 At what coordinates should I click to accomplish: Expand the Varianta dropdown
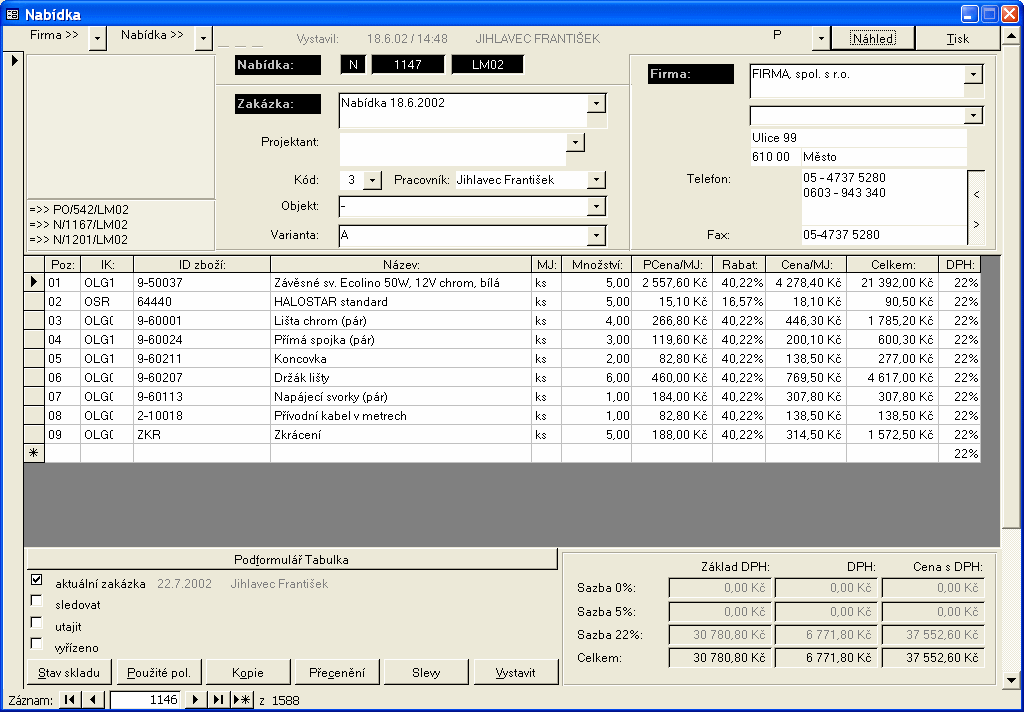click(x=596, y=235)
